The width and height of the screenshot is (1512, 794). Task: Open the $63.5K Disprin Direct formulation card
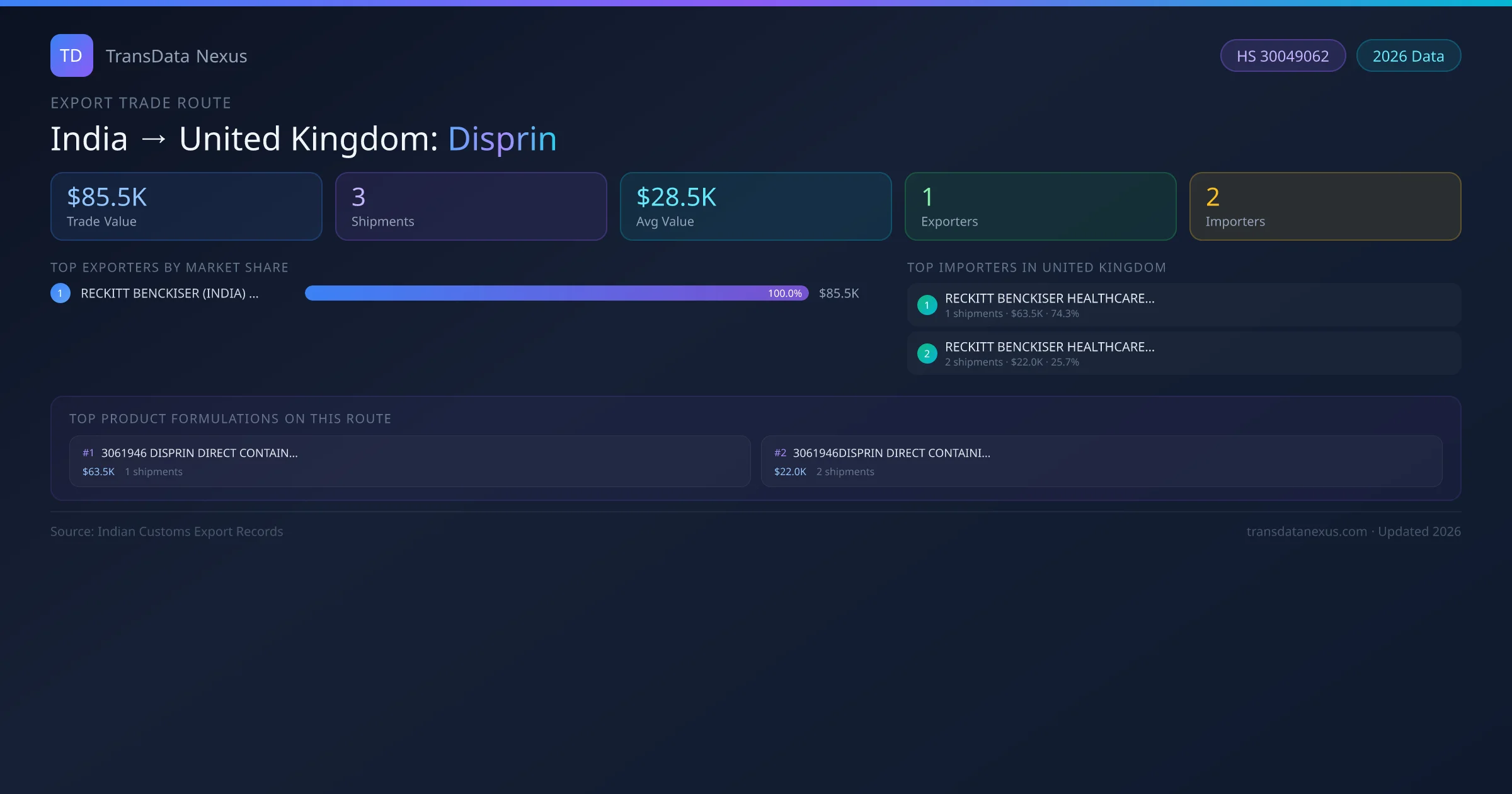tap(409, 461)
